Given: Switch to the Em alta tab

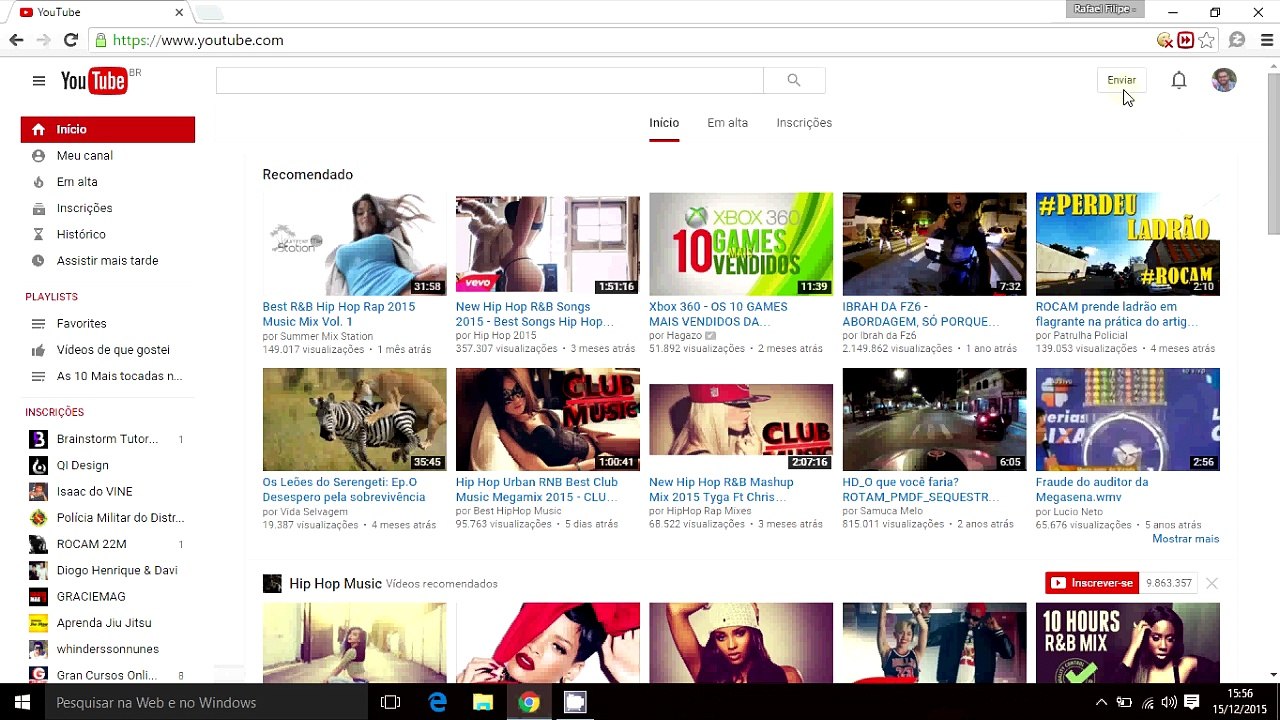Looking at the screenshot, I should tap(727, 123).
